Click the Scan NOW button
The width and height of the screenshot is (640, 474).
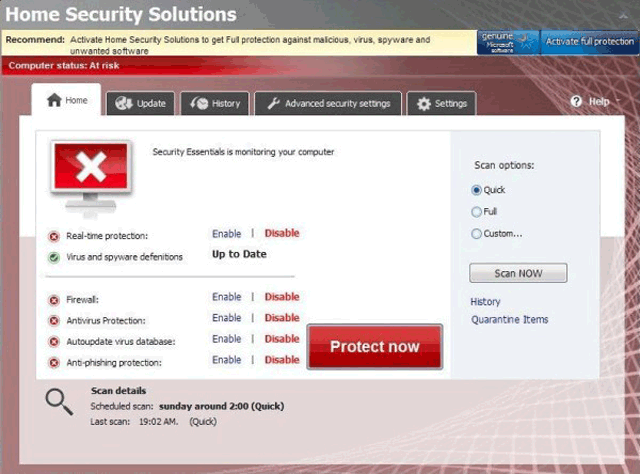click(517, 273)
